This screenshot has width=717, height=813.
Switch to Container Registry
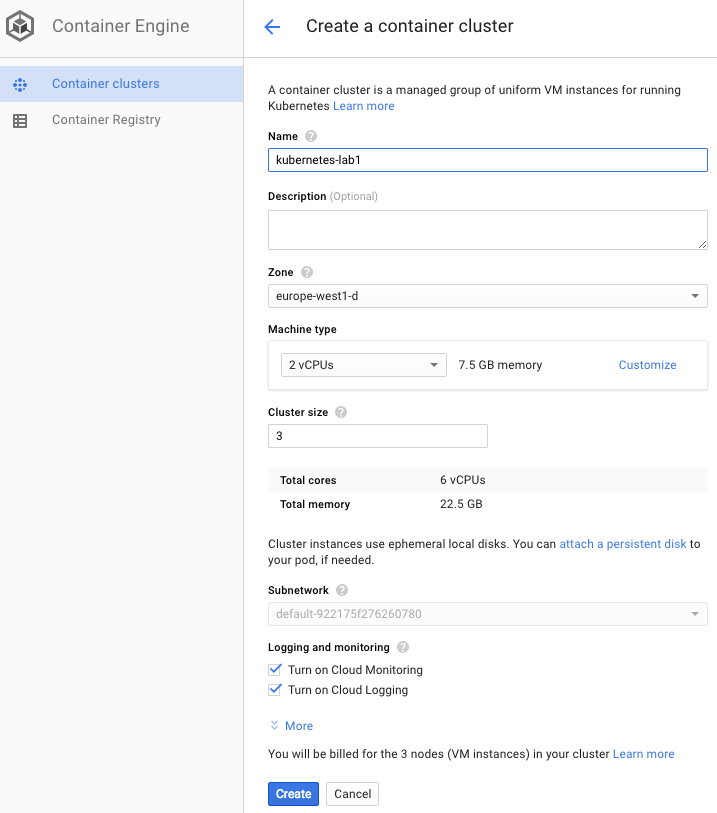coord(105,120)
